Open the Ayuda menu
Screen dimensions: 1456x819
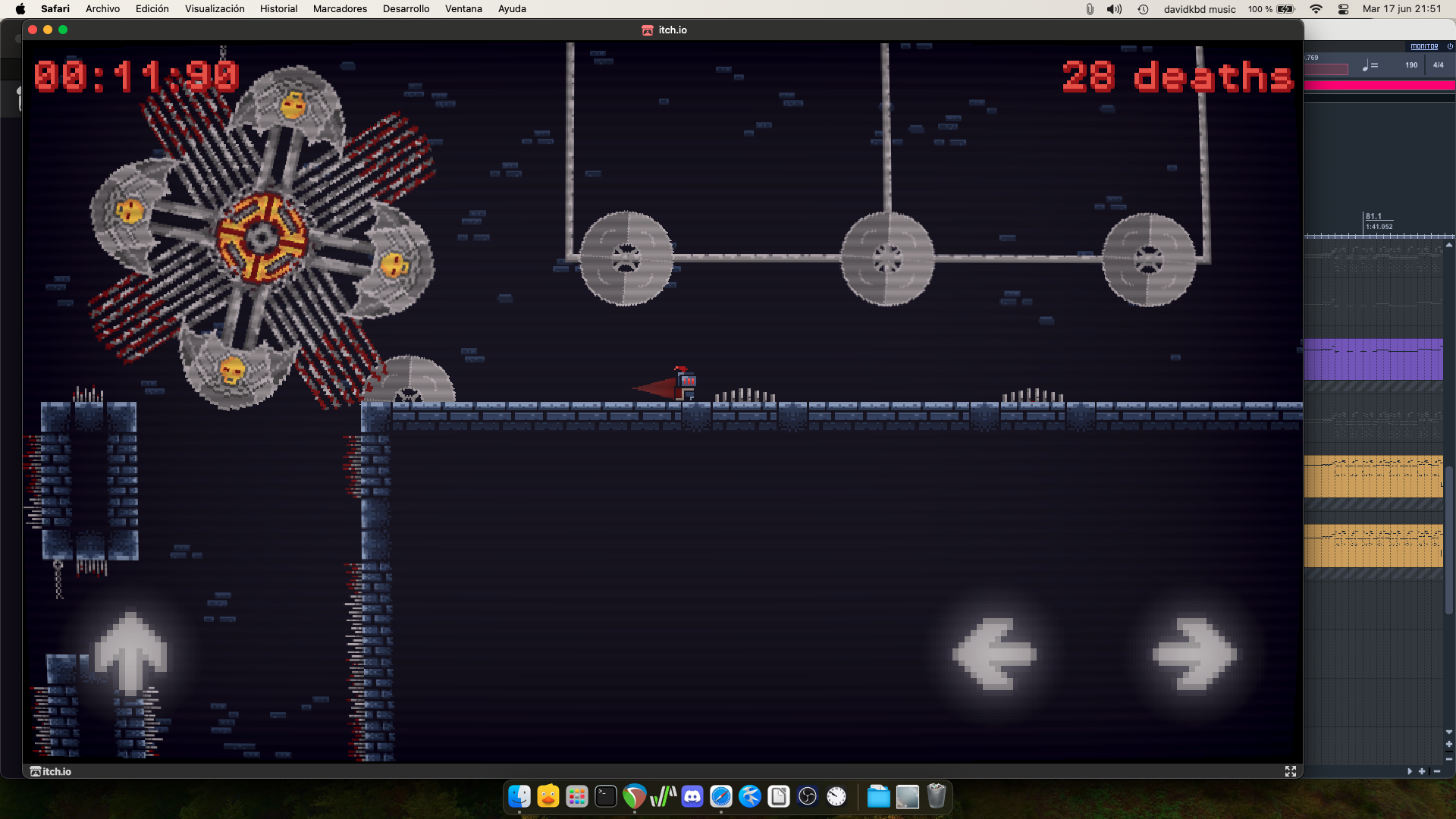(512, 9)
